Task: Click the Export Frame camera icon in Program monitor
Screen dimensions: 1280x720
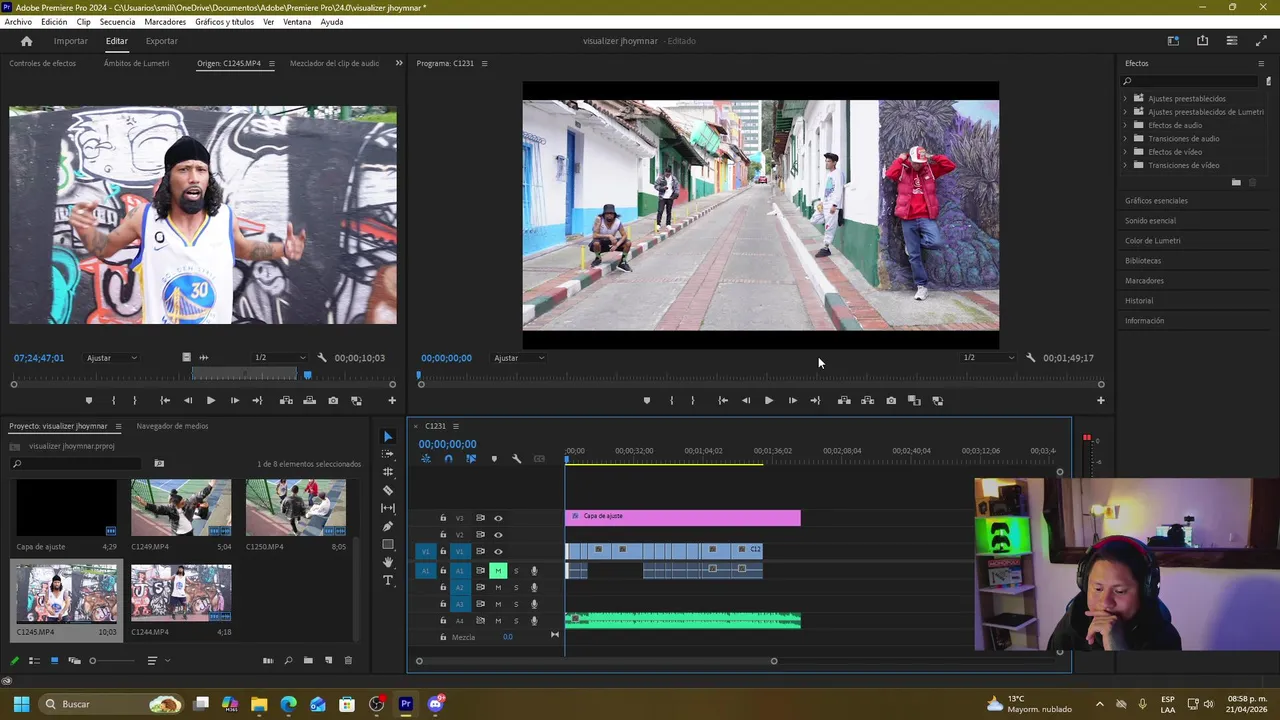Action: (x=891, y=401)
